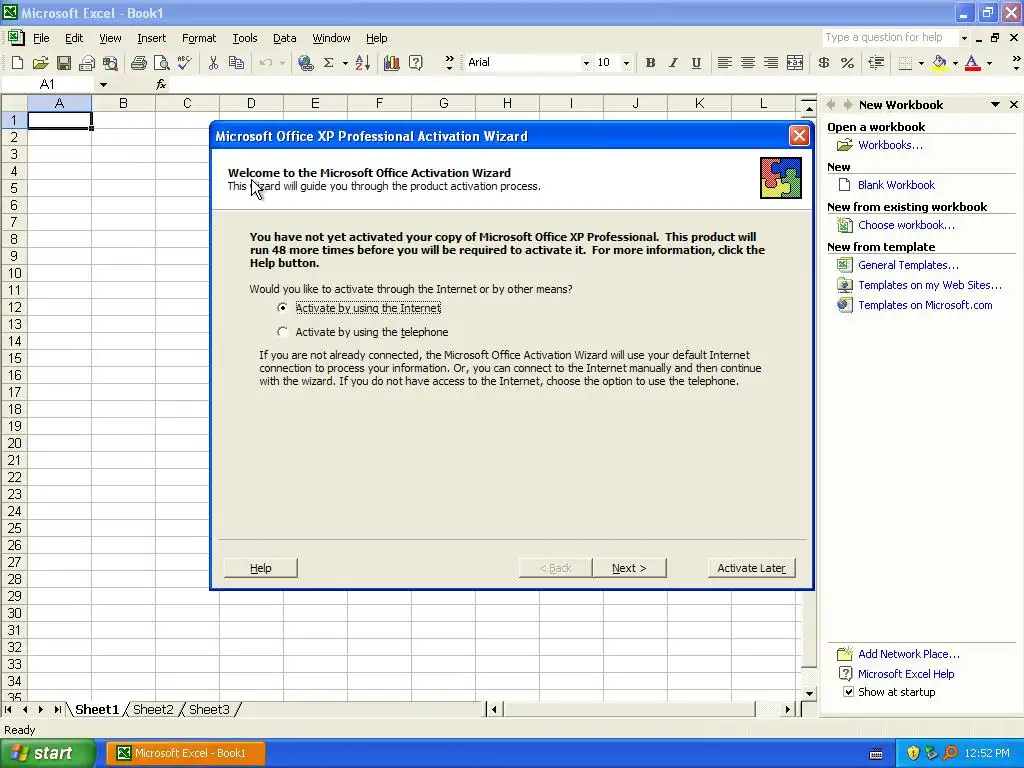Run the ABC Spelling check icon

tap(185, 63)
